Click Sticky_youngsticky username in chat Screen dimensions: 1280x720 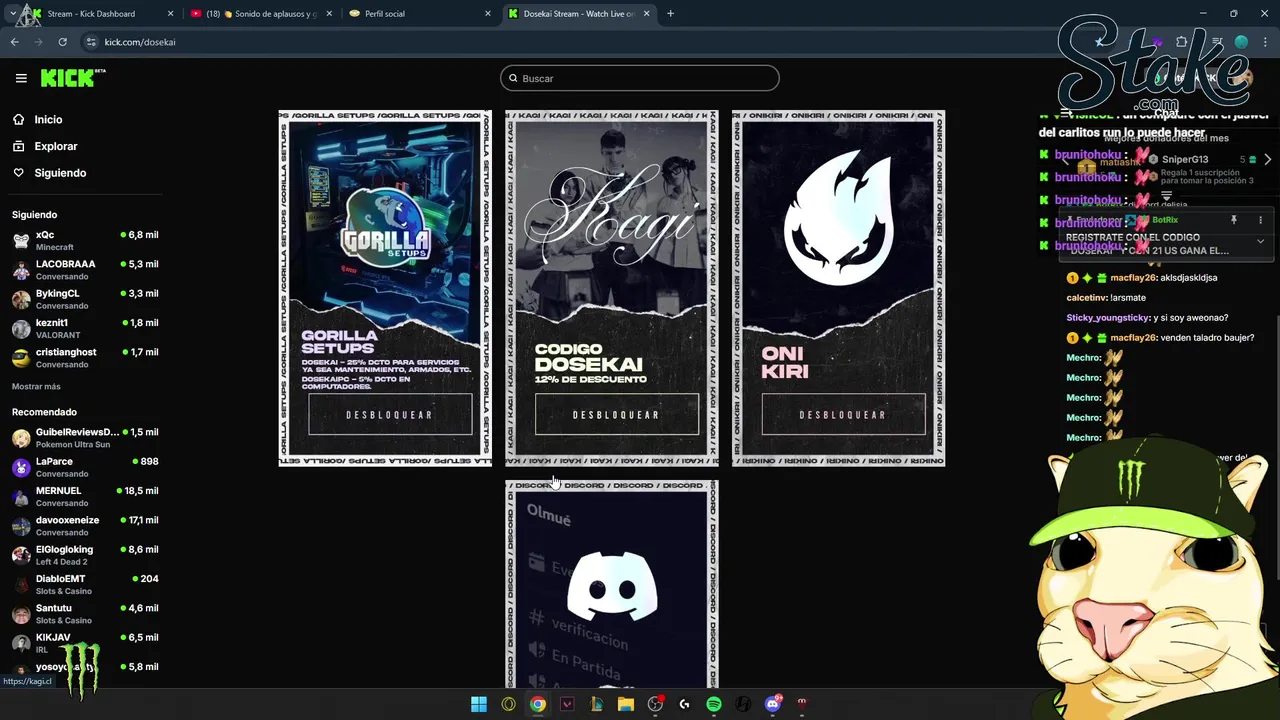[1107, 318]
